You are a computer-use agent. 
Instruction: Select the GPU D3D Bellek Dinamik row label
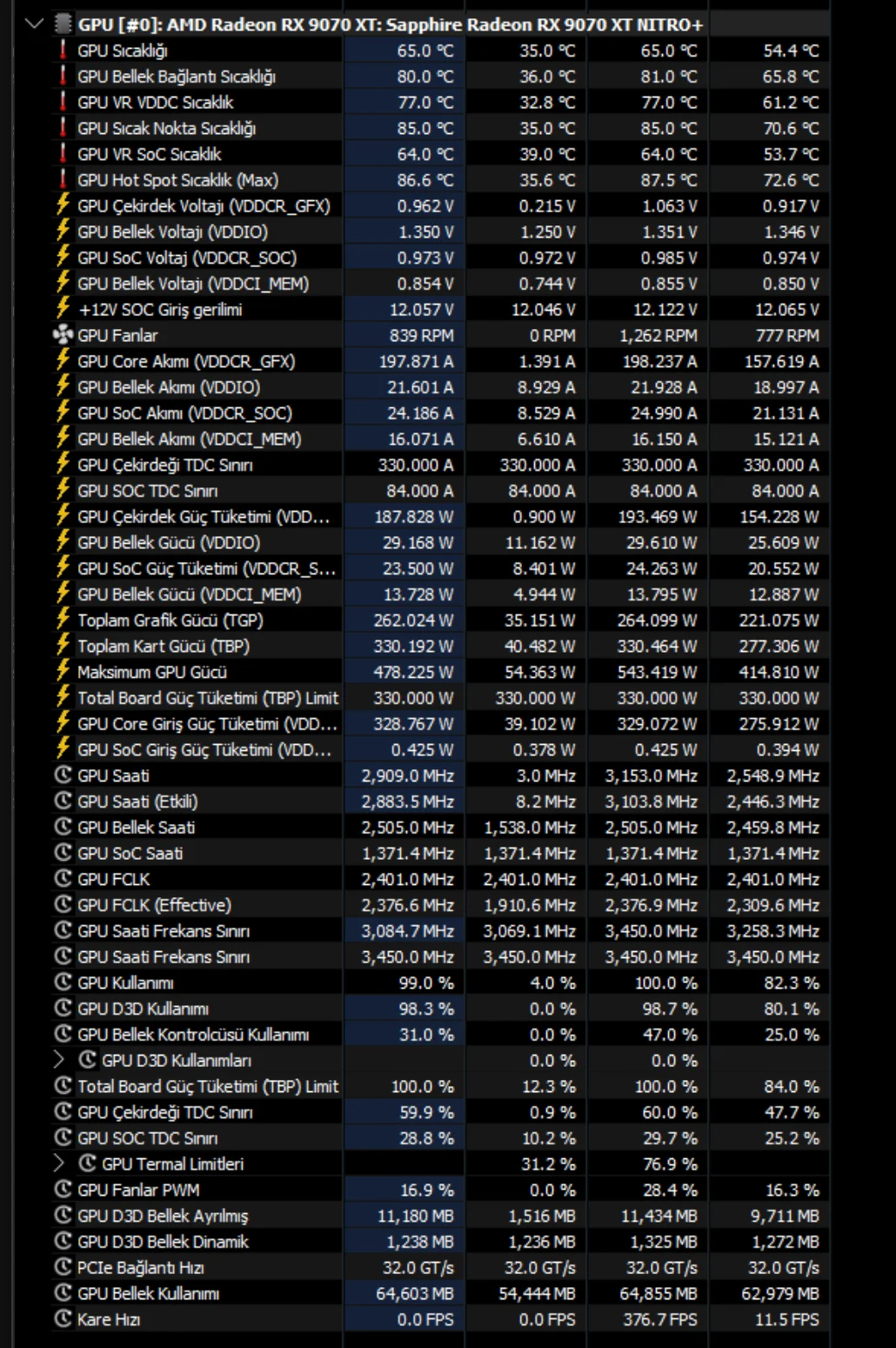coord(163,1242)
